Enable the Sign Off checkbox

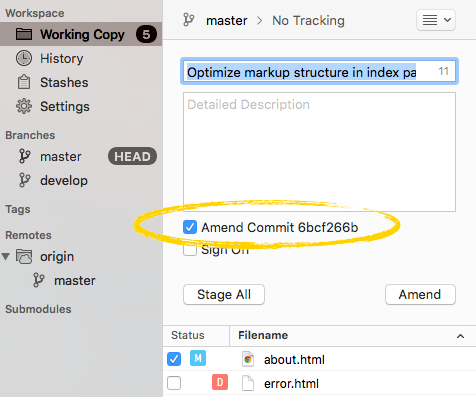190,249
